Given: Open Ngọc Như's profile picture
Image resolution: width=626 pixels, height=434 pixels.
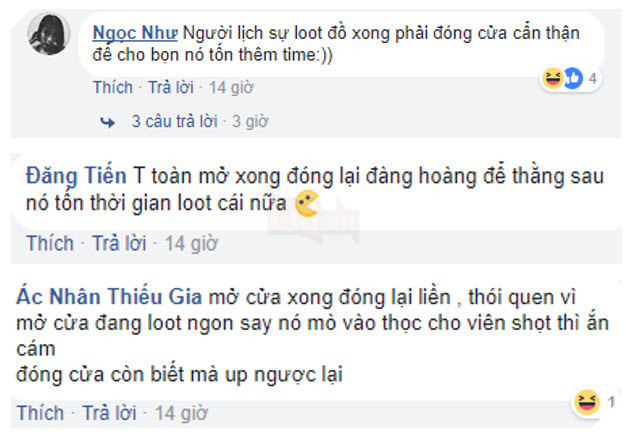Looking at the screenshot, I should click(x=49, y=34).
